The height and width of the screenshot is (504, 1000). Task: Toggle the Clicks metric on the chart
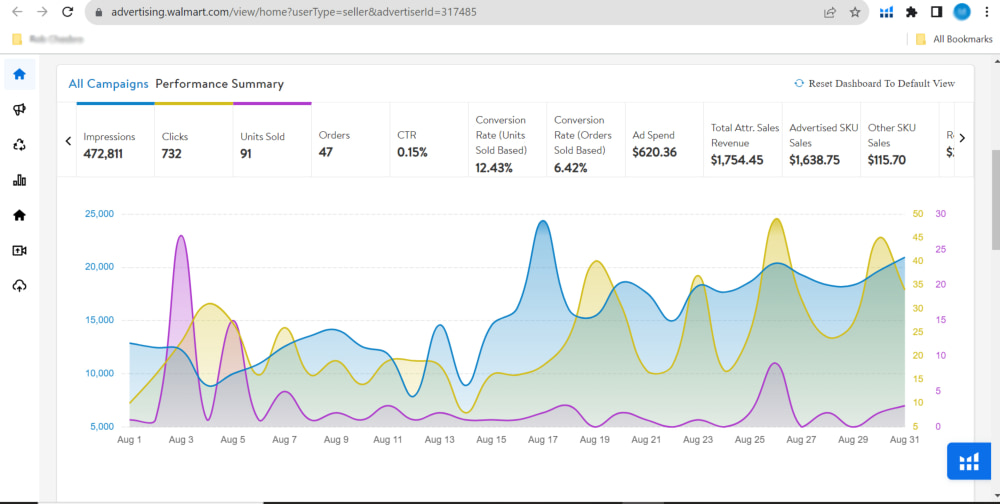coord(193,144)
